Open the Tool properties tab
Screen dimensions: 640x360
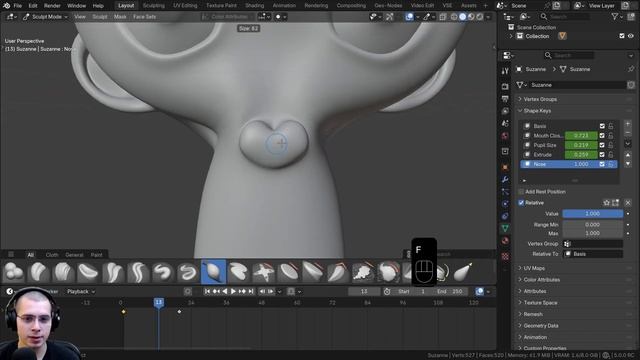[505, 71]
